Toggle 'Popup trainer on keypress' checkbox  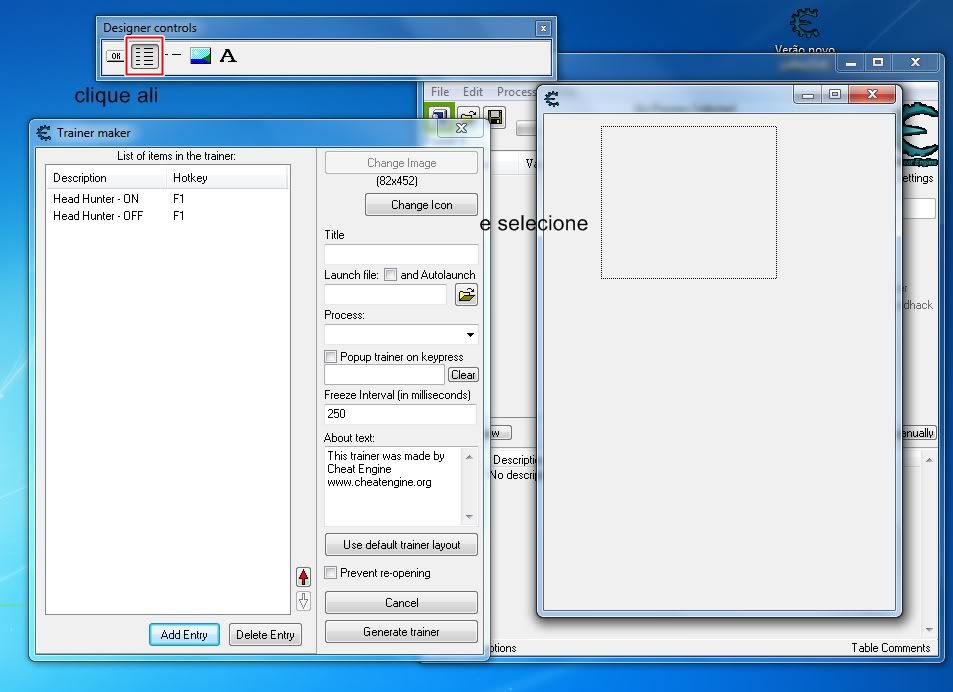pyautogui.click(x=331, y=357)
